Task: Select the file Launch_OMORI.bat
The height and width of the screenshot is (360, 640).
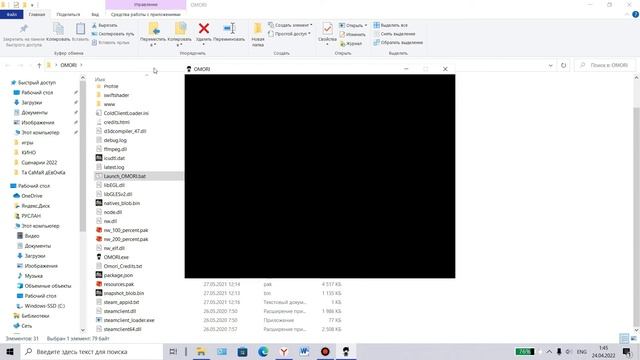Action: point(124,176)
